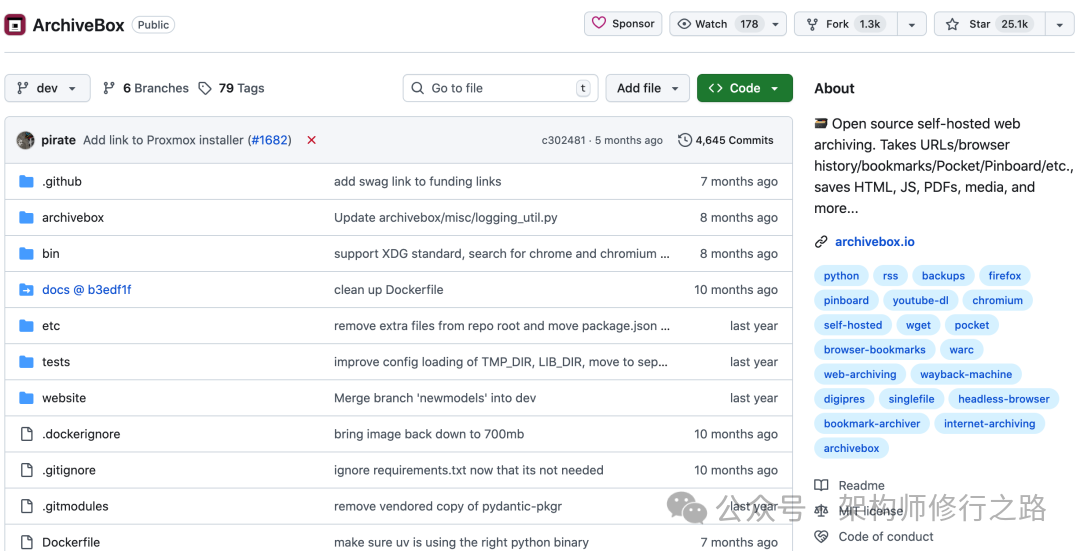
Task: Open the archivebox folder
Action: point(73,218)
